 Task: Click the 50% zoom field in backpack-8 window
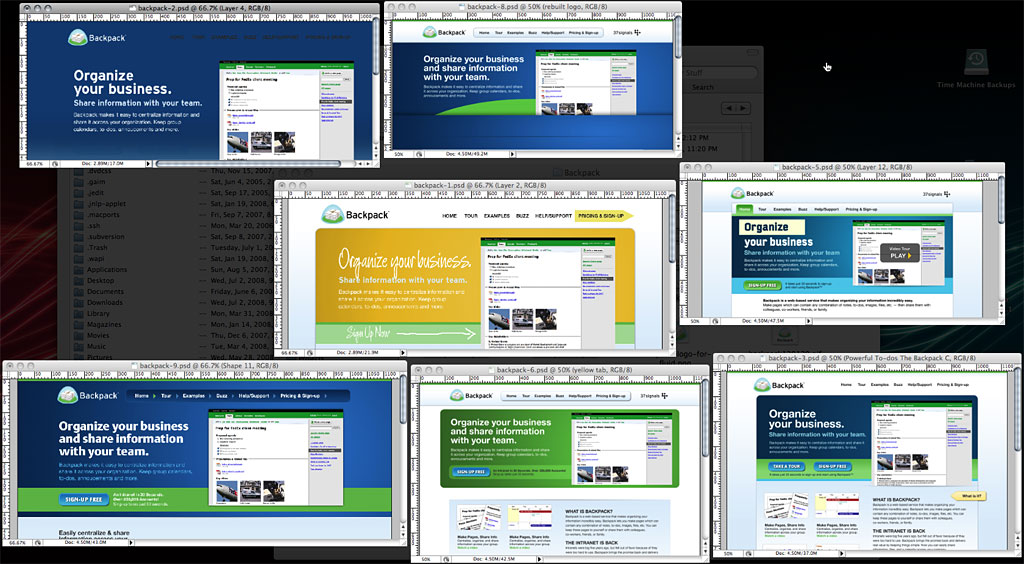click(x=398, y=154)
